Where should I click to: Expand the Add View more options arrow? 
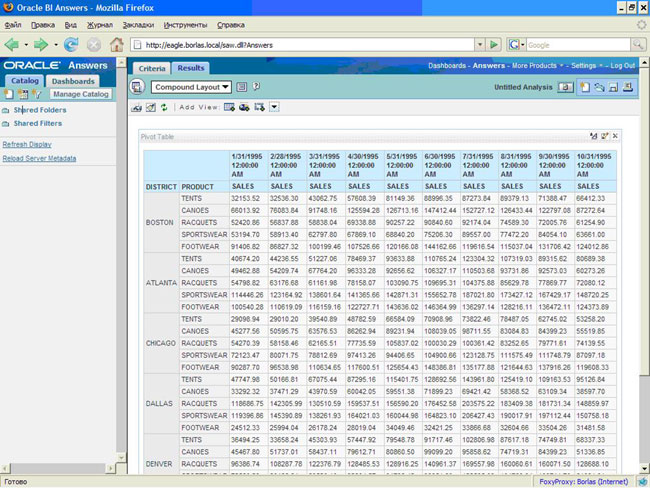coord(274,107)
